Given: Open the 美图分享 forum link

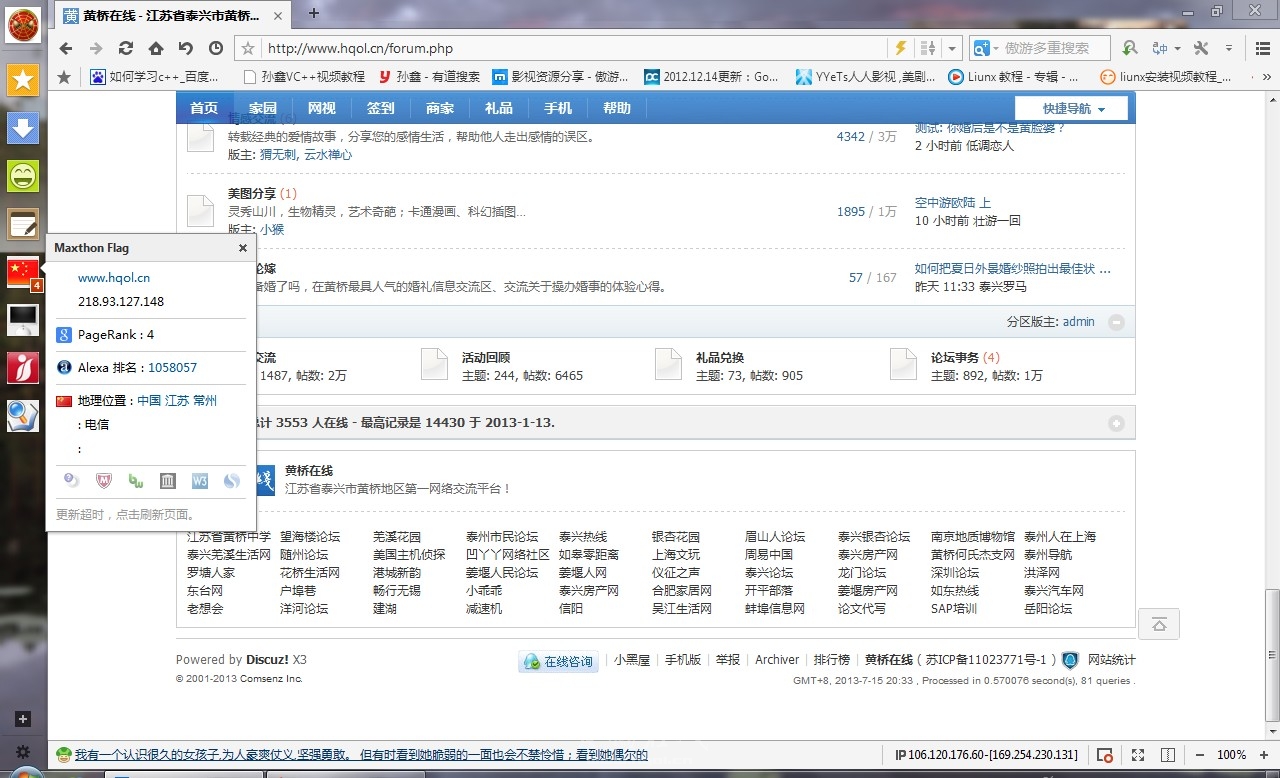Looking at the screenshot, I should tap(252, 193).
